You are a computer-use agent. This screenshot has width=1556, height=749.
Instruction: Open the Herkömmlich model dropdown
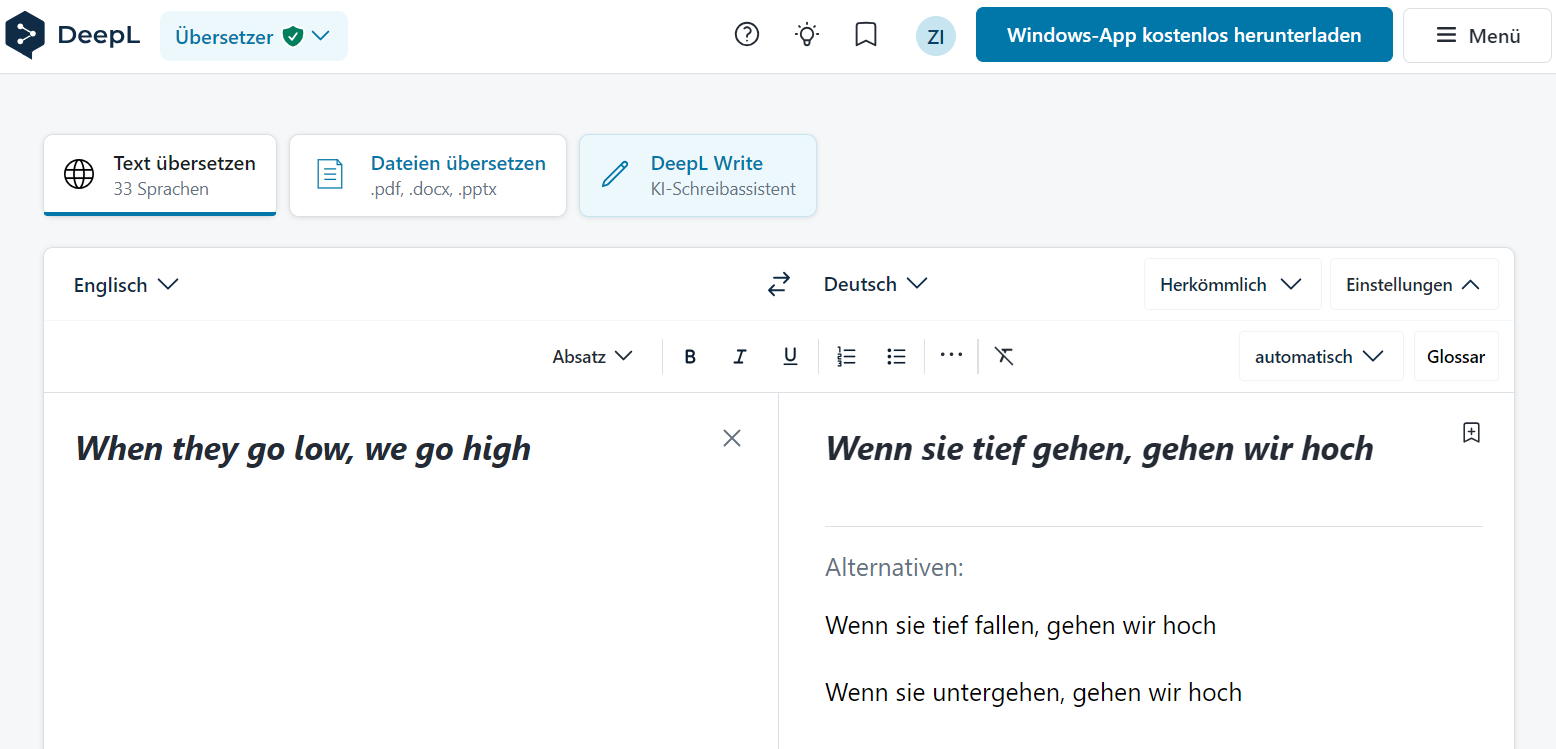1232,285
